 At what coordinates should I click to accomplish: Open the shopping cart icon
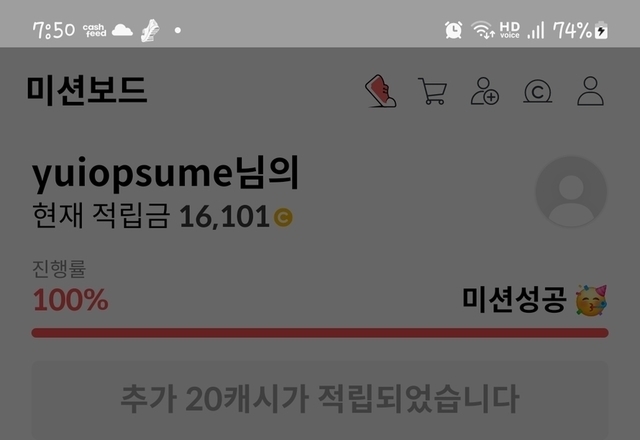433,91
